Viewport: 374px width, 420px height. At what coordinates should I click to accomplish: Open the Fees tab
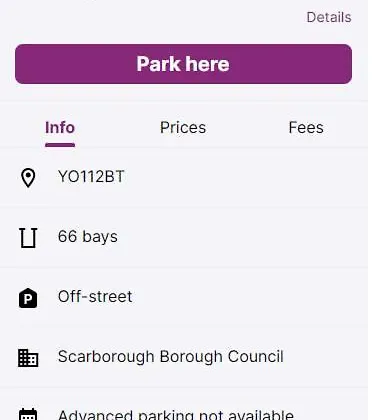tap(306, 128)
